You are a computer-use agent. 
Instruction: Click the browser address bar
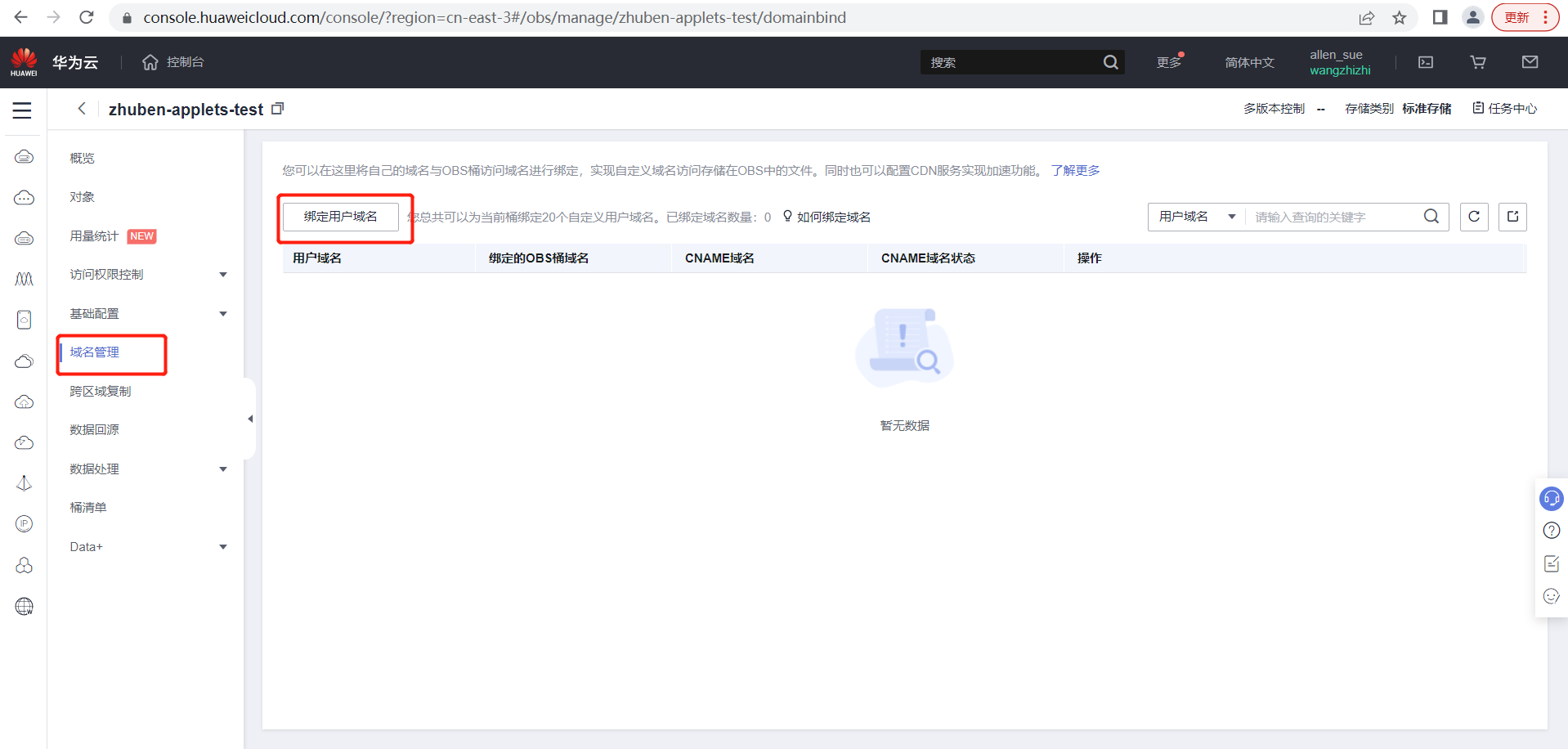tap(736, 17)
